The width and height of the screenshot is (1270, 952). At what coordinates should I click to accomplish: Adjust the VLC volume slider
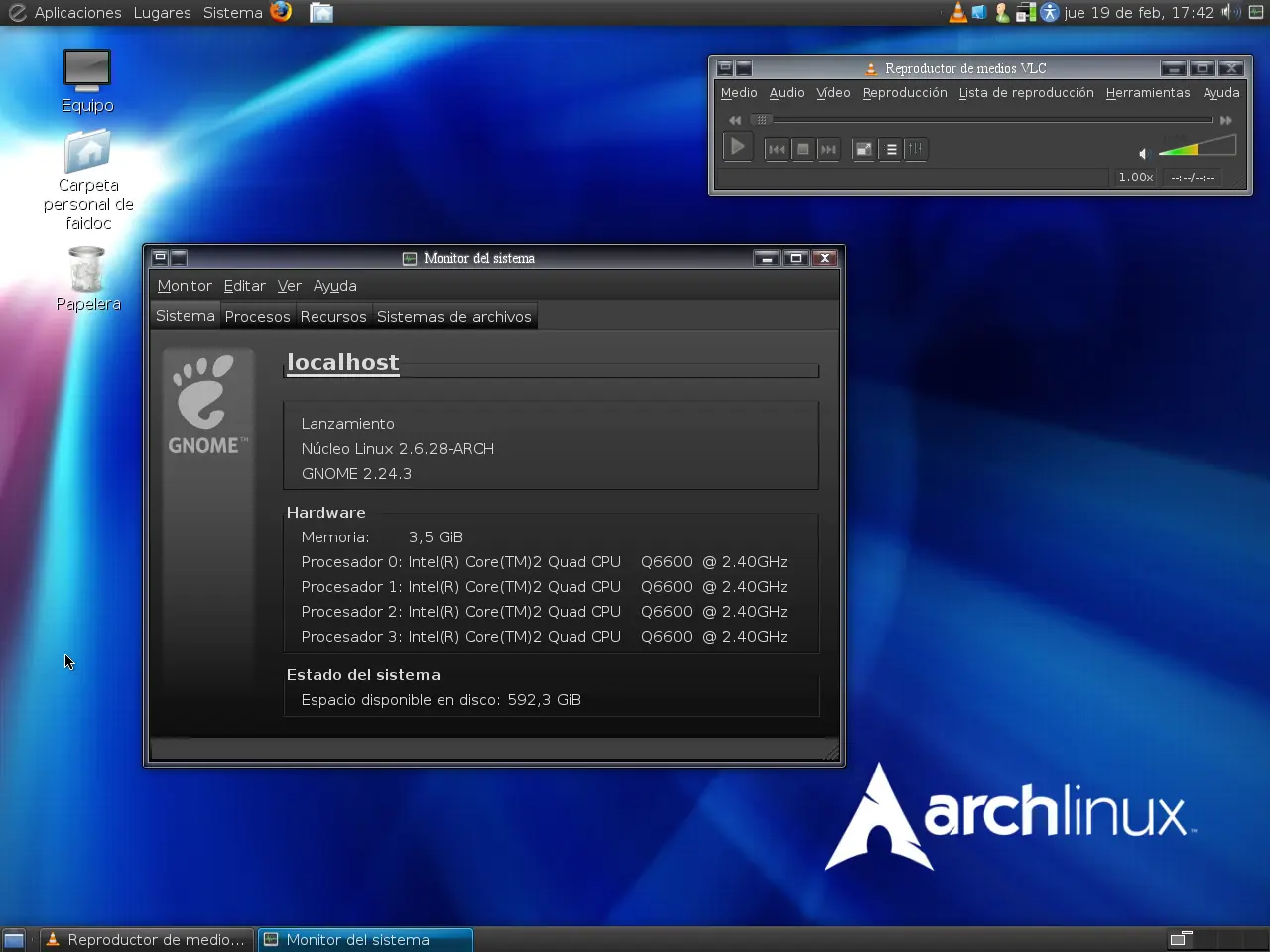coord(1197,148)
